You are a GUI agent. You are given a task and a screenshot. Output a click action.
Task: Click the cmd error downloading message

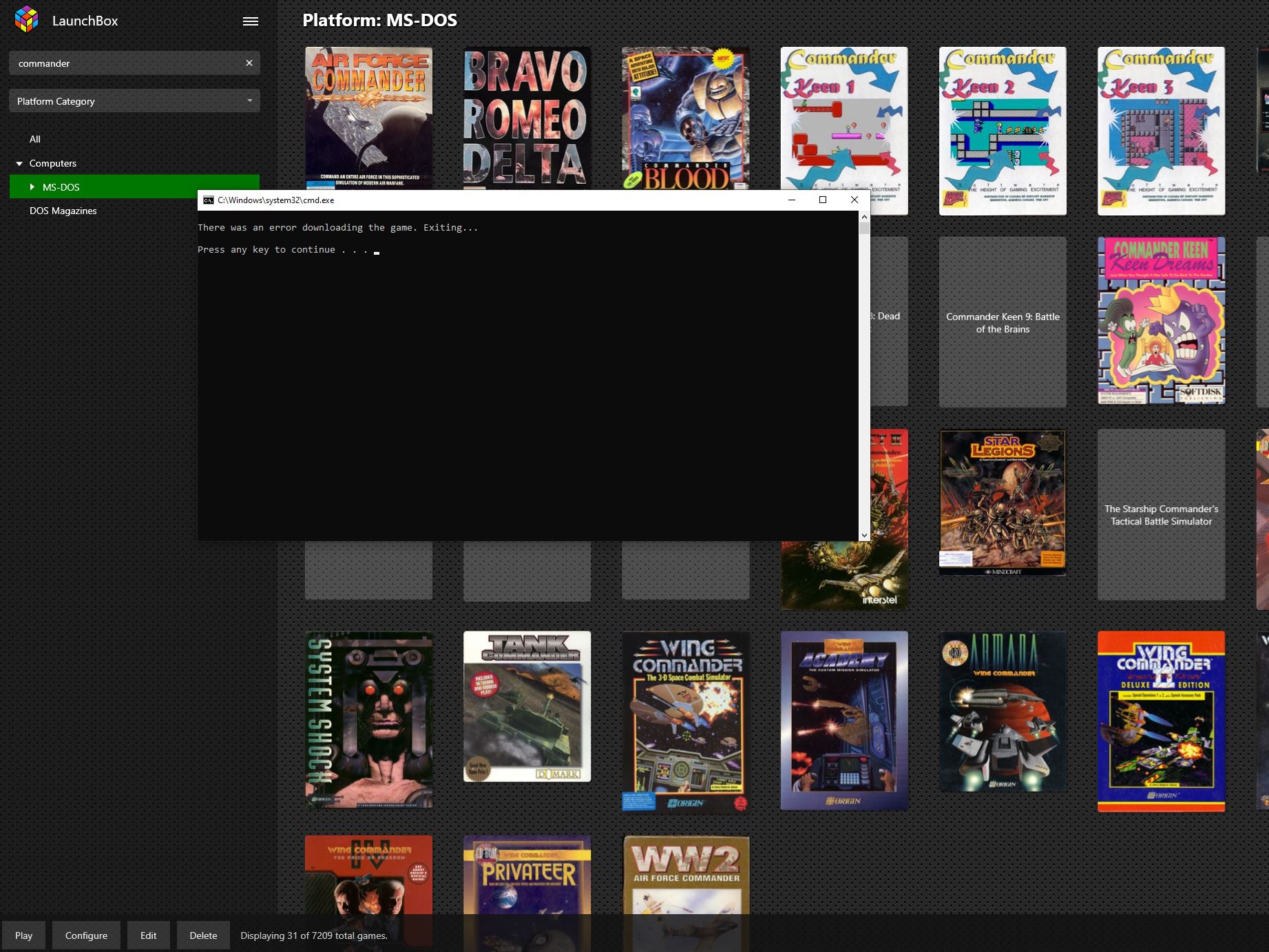pyautogui.click(x=337, y=227)
